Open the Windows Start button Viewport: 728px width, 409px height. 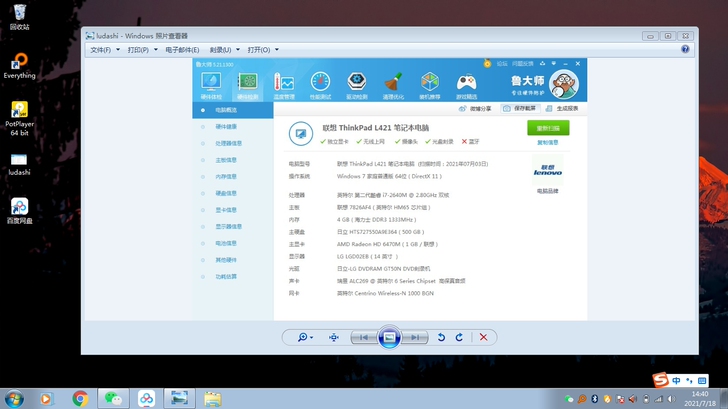[14, 399]
